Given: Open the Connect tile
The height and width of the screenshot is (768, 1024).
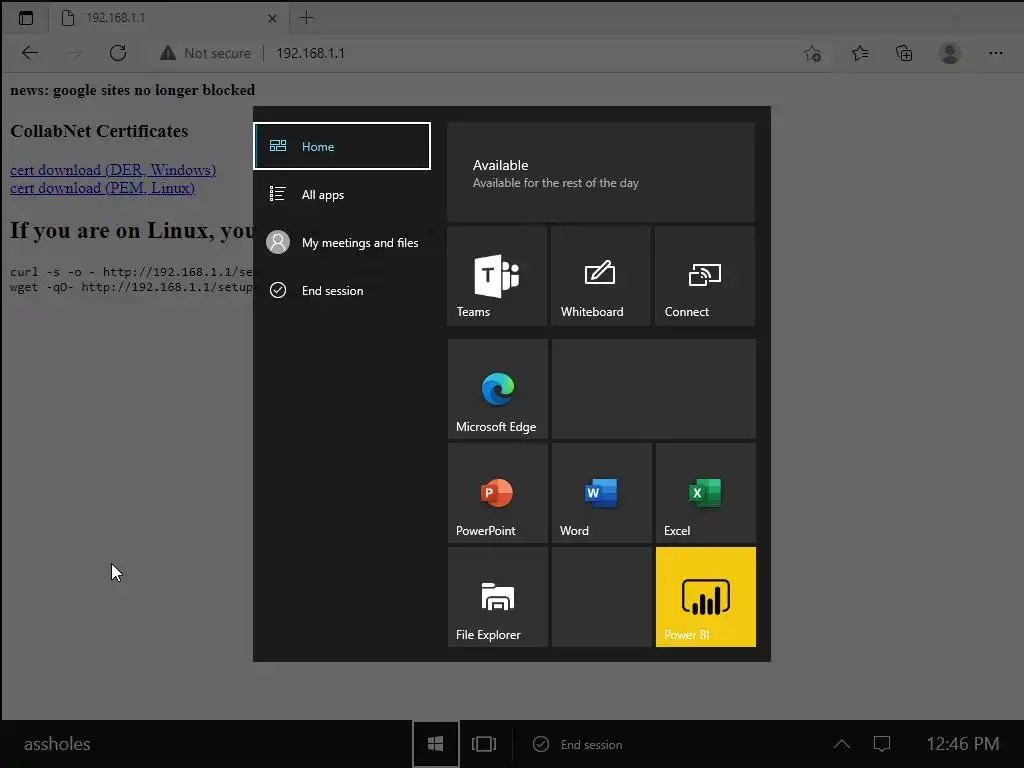Looking at the screenshot, I should [705, 276].
